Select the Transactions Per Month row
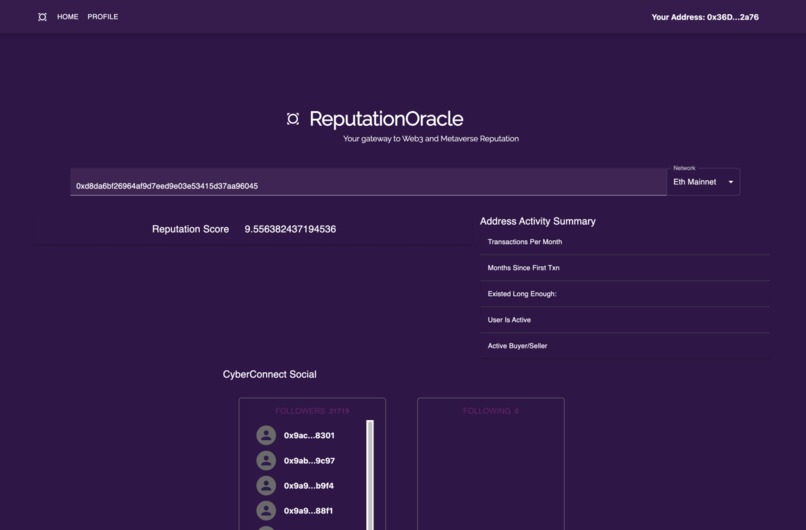Viewport: 806px width, 530px height. [625, 242]
